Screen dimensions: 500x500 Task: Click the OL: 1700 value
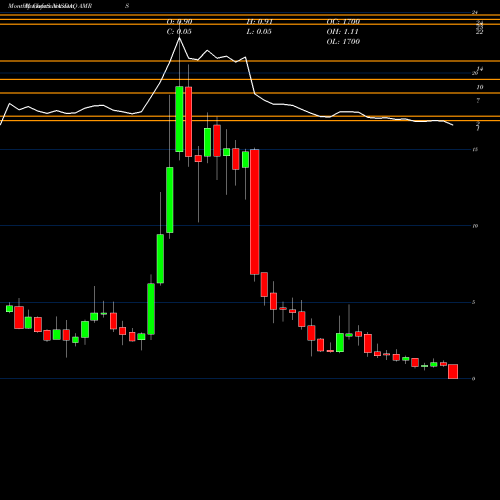pos(343,42)
